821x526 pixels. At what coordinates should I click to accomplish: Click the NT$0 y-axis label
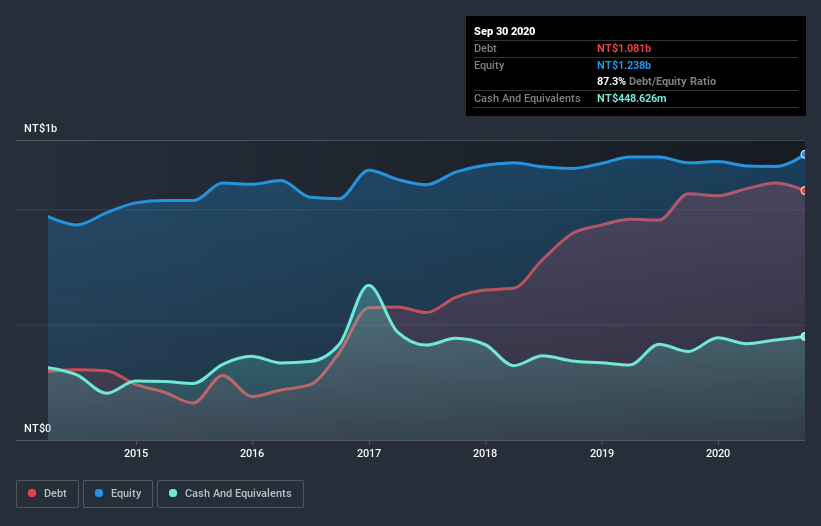pos(37,428)
